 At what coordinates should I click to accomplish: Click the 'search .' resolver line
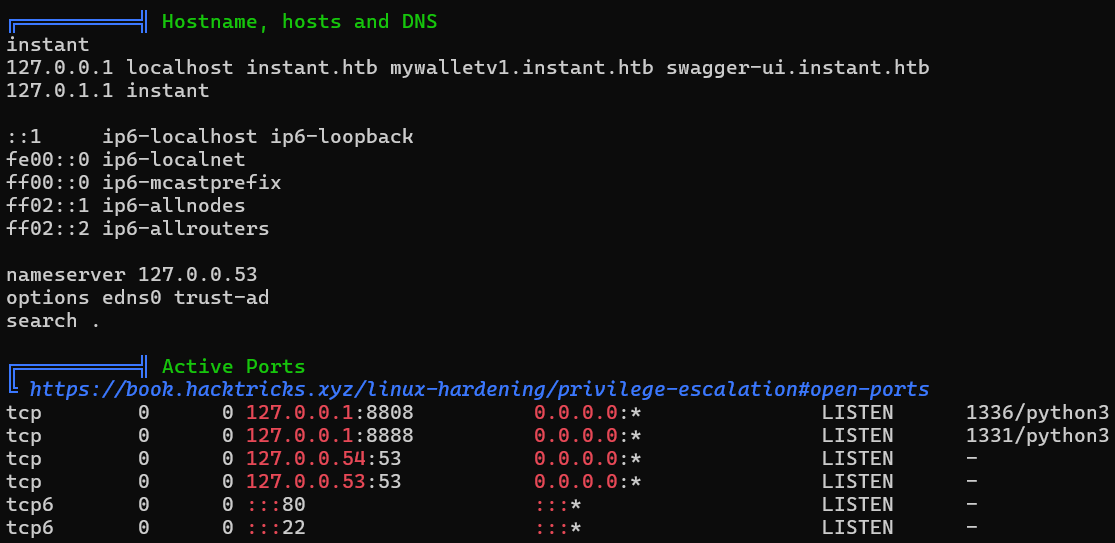[x=53, y=321]
